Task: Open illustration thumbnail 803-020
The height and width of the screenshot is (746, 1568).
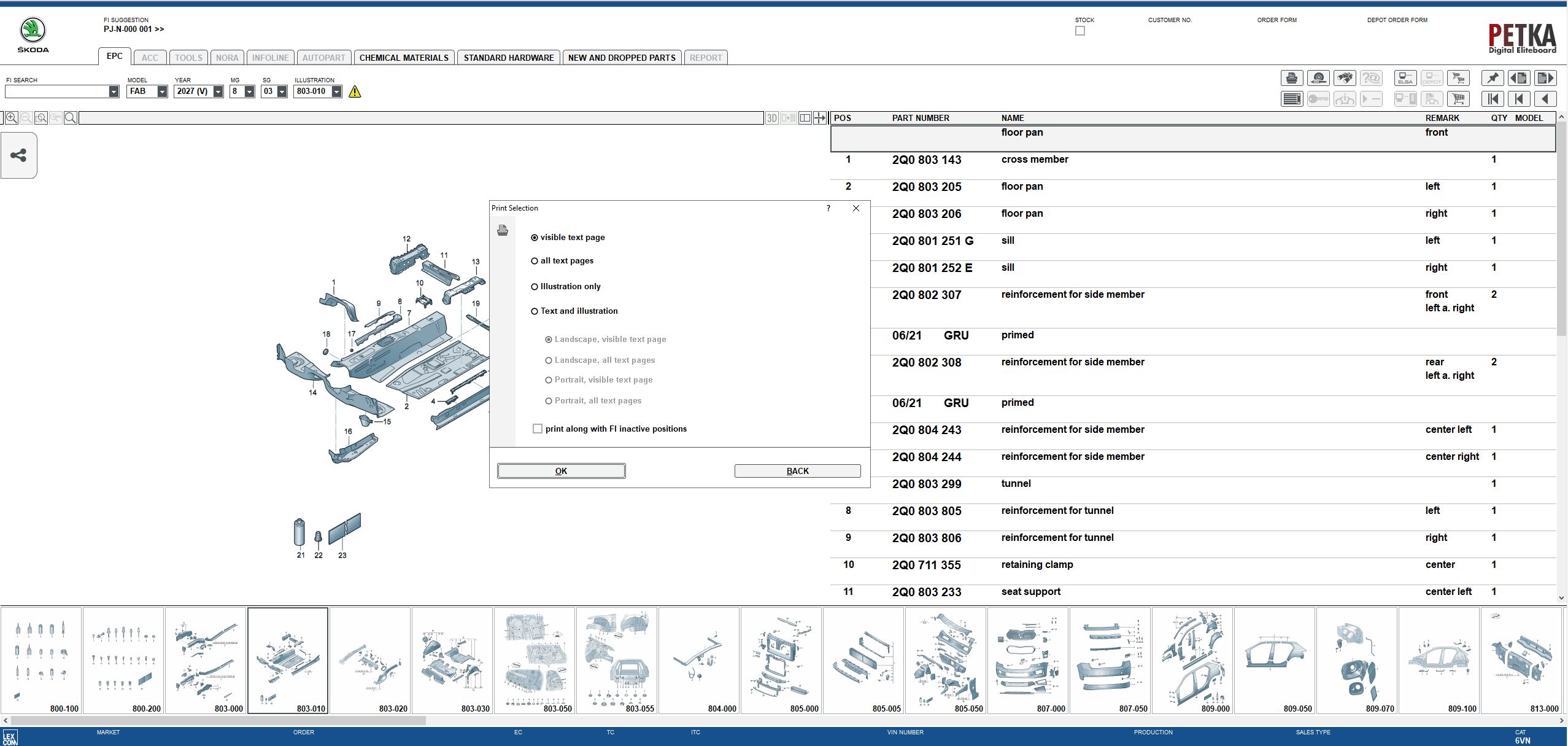Action: pyautogui.click(x=370, y=661)
